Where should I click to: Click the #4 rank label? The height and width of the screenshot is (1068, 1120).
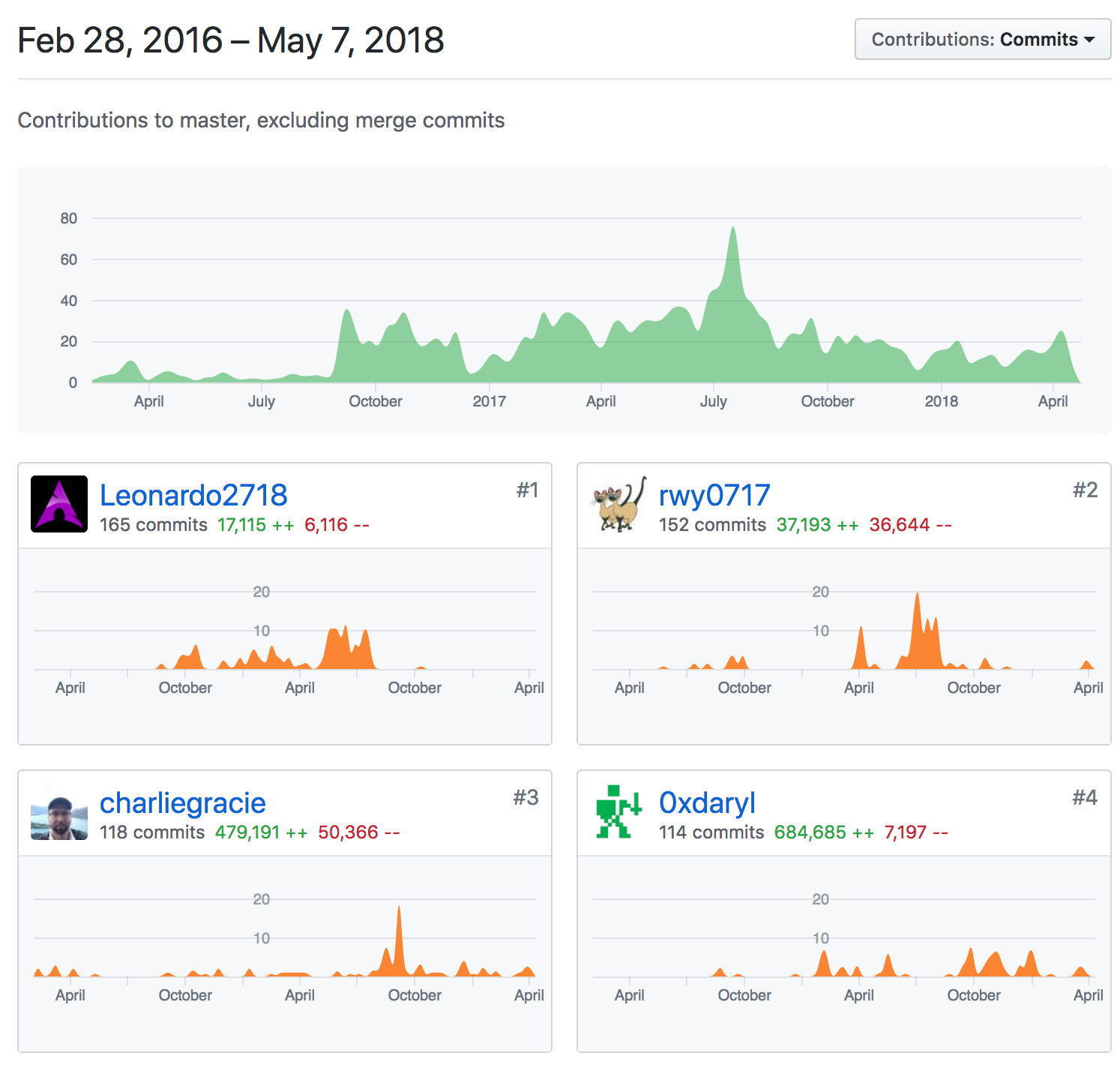coord(1085,797)
